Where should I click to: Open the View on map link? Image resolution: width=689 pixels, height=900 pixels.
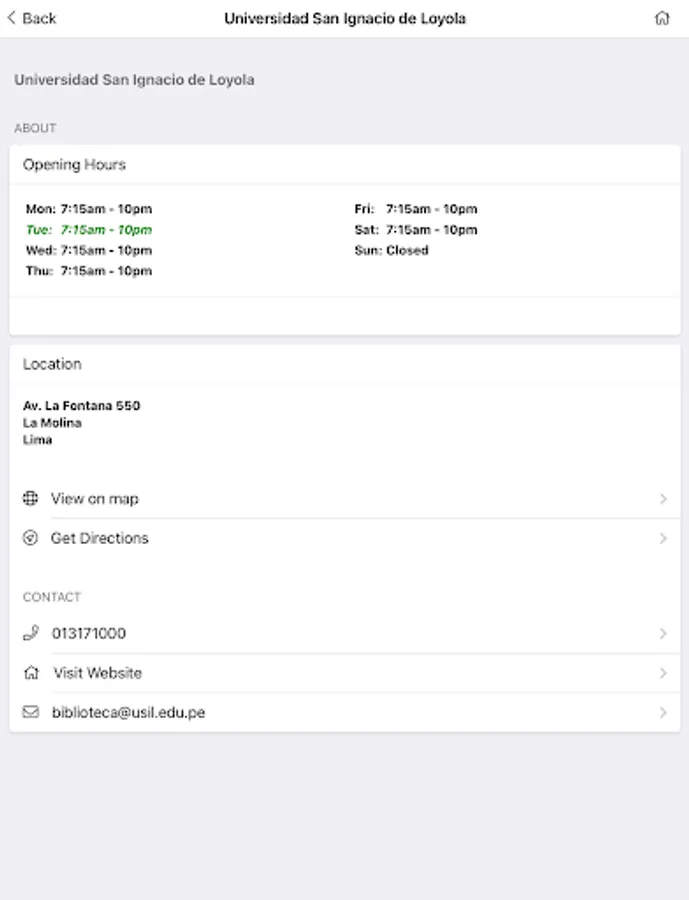click(95, 498)
